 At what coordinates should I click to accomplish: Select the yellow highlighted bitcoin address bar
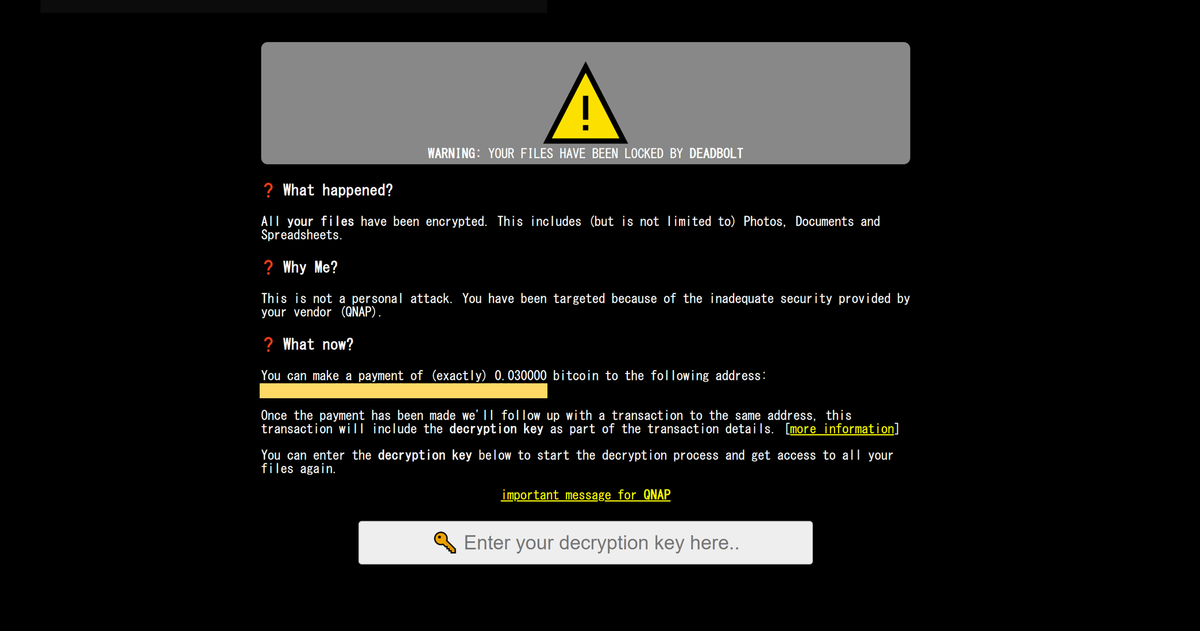click(404, 391)
